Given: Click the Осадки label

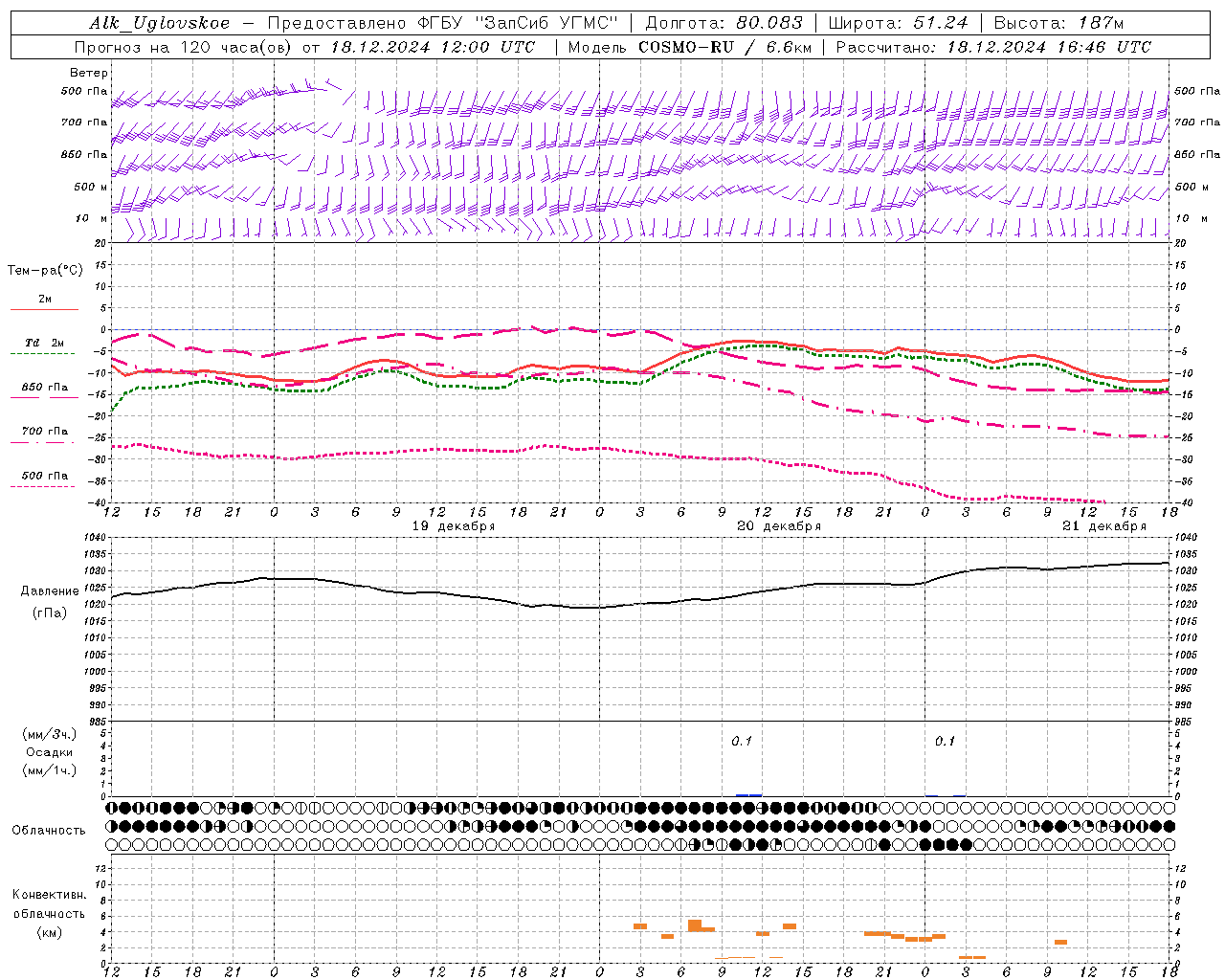Looking at the screenshot, I should tap(50, 752).
